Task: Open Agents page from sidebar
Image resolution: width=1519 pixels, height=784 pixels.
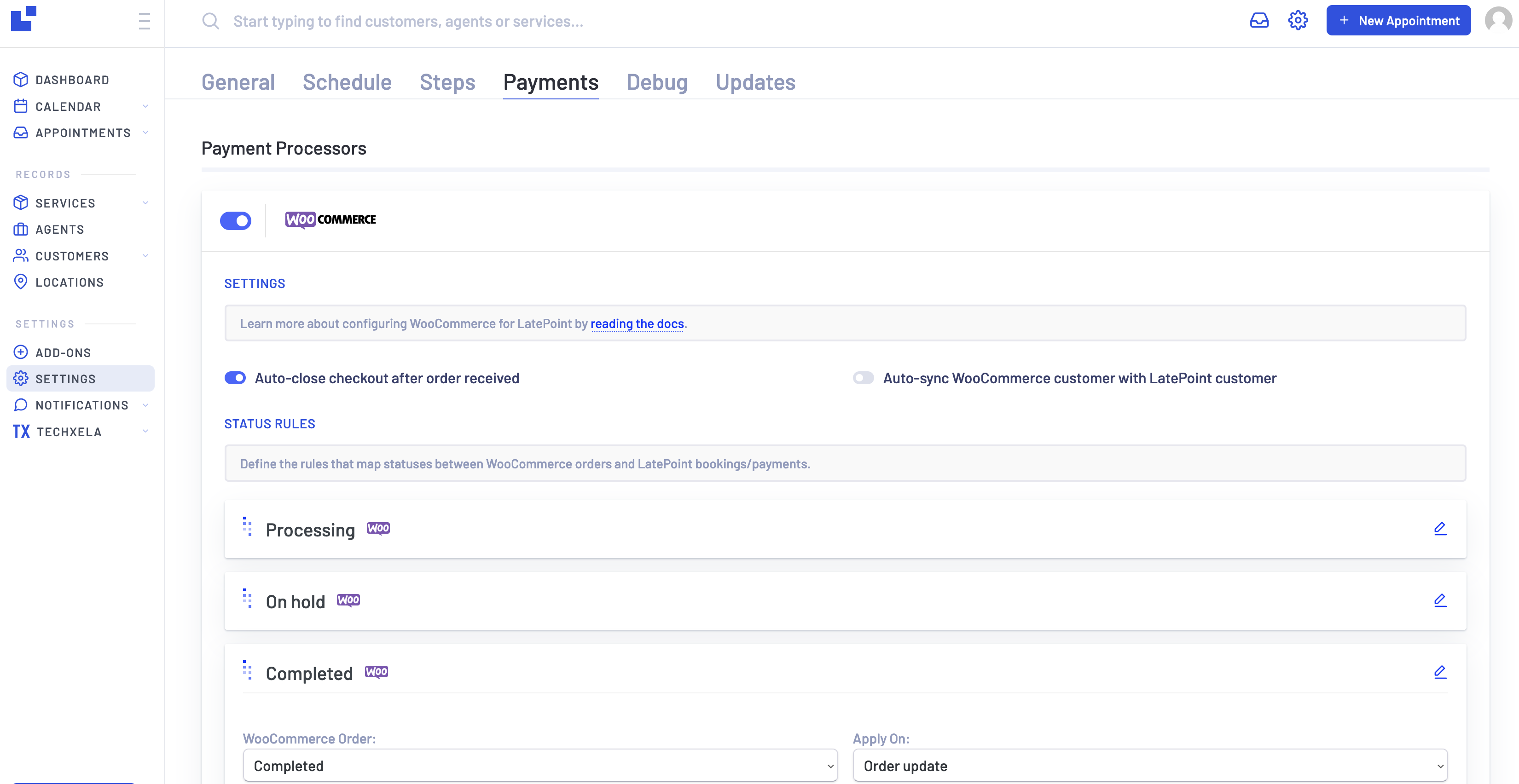Action: tap(59, 229)
